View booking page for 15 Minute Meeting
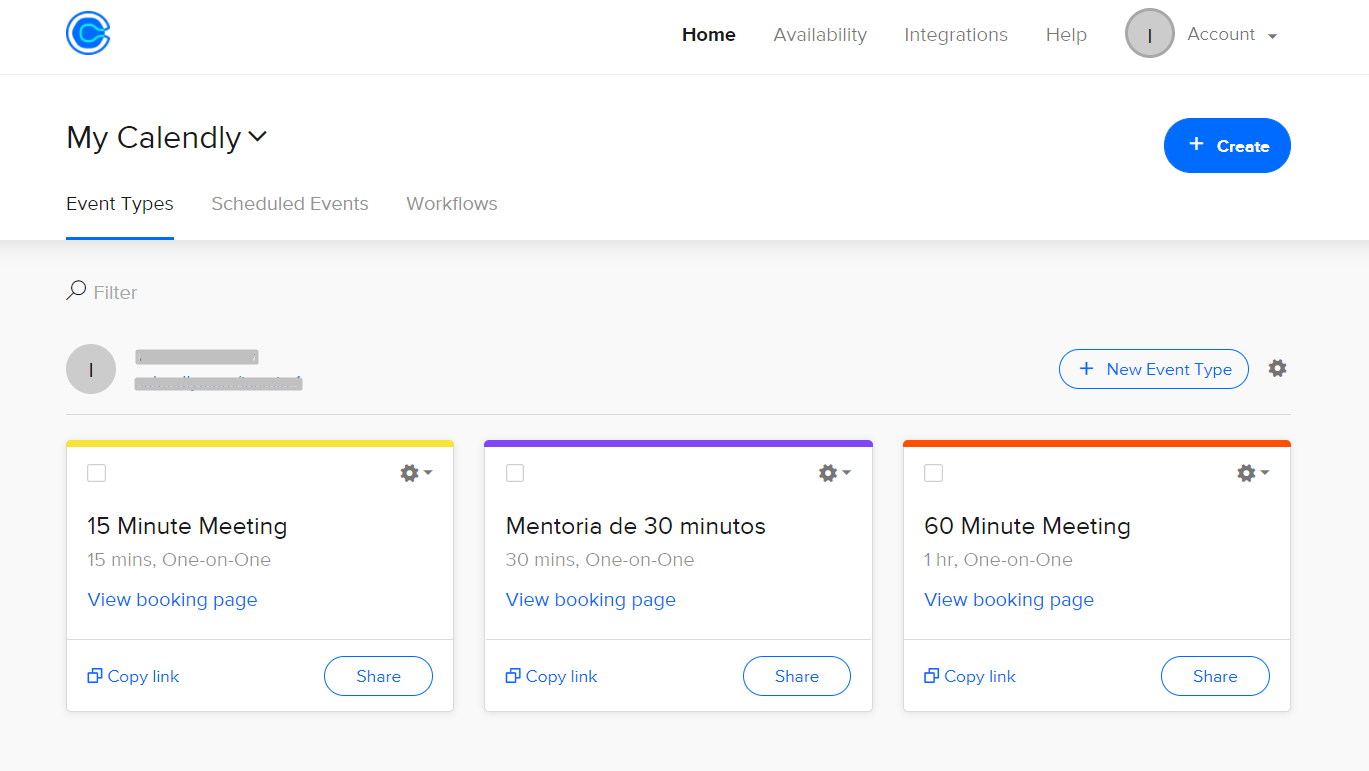The image size is (1369, 771). [172, 600]
